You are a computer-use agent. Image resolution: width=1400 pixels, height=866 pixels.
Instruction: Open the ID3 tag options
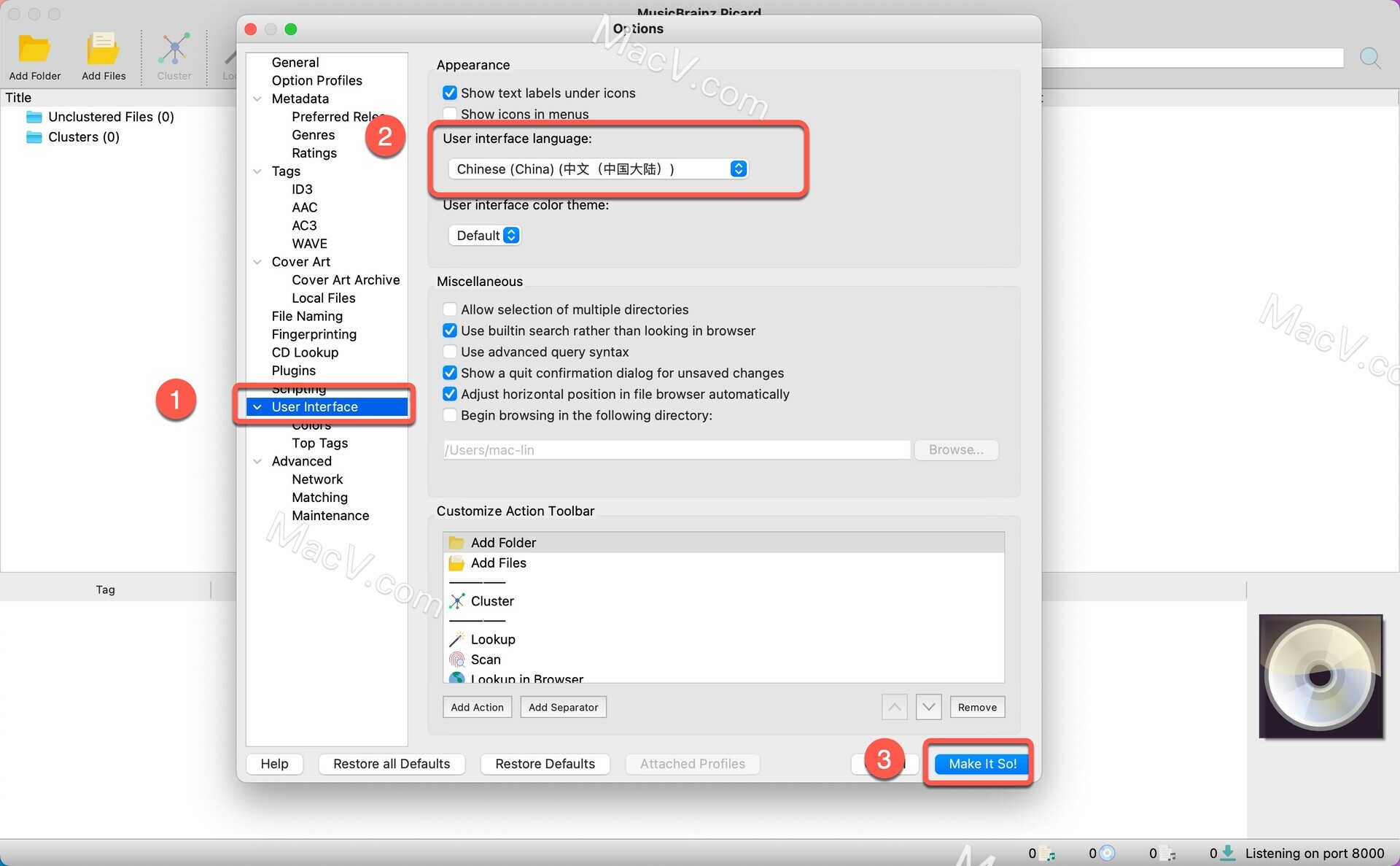click(302, 190)
